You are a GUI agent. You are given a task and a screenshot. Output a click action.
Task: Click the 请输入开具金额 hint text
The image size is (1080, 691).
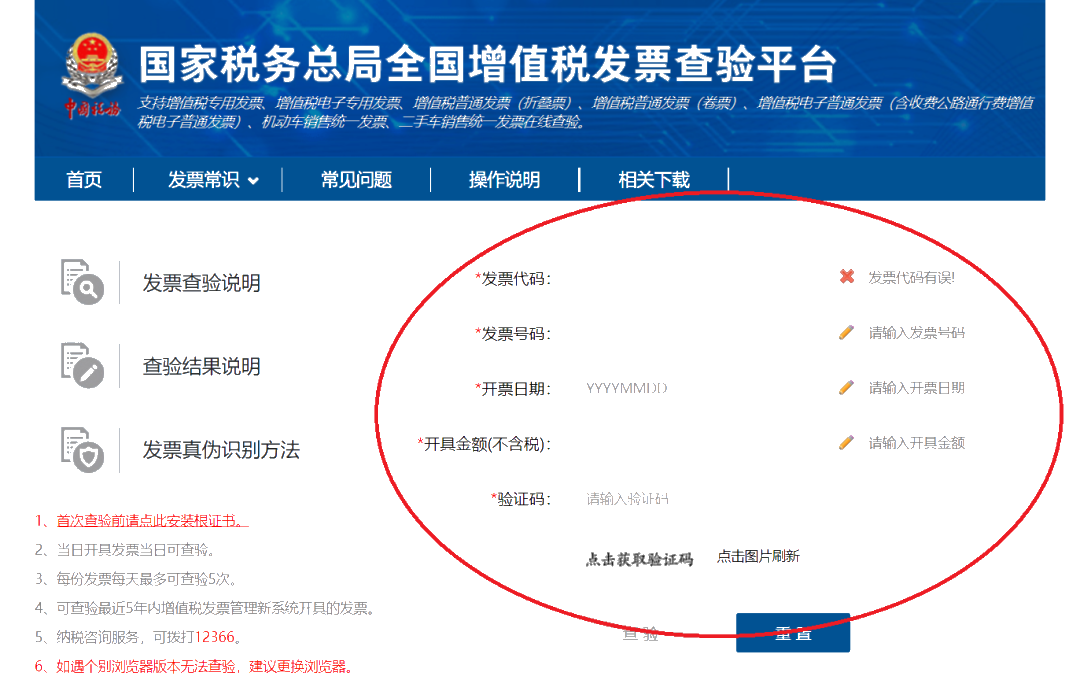(917, 443)
